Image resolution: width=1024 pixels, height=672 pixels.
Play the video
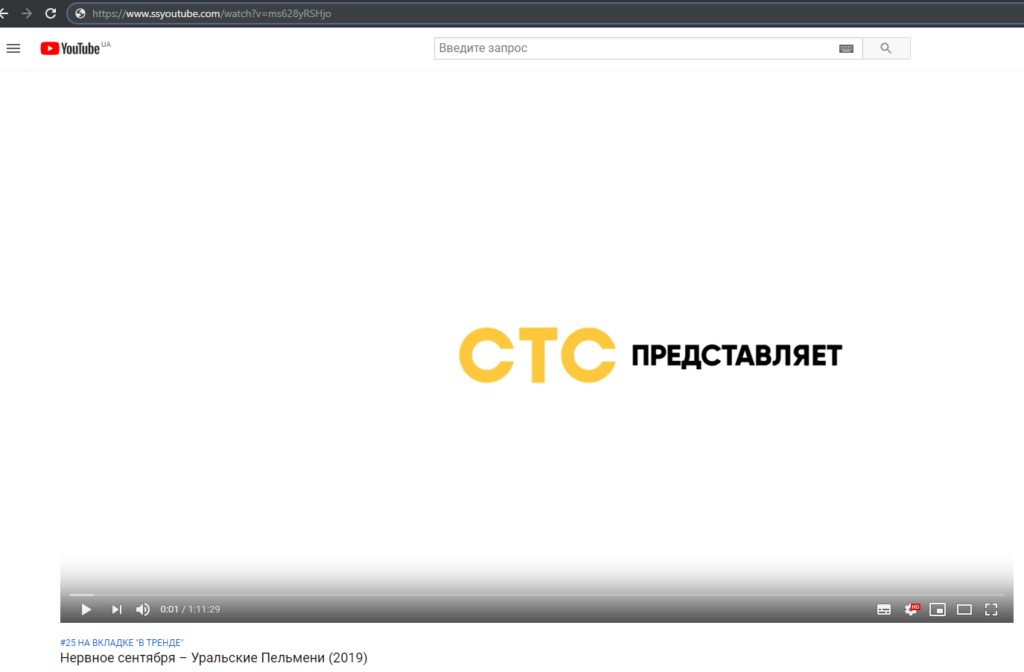(86, 609)
